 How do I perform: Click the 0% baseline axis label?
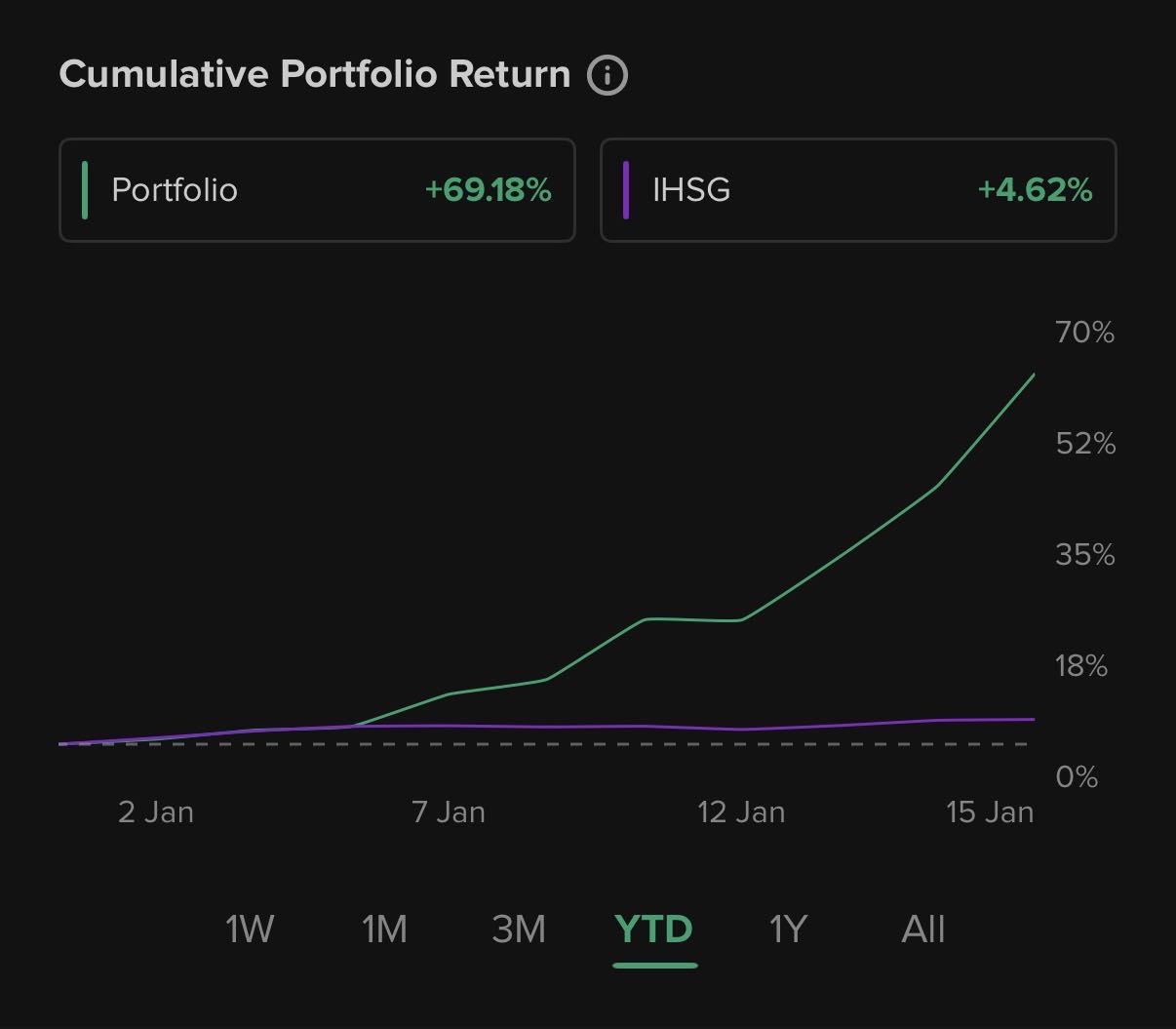coord(1077,777)
